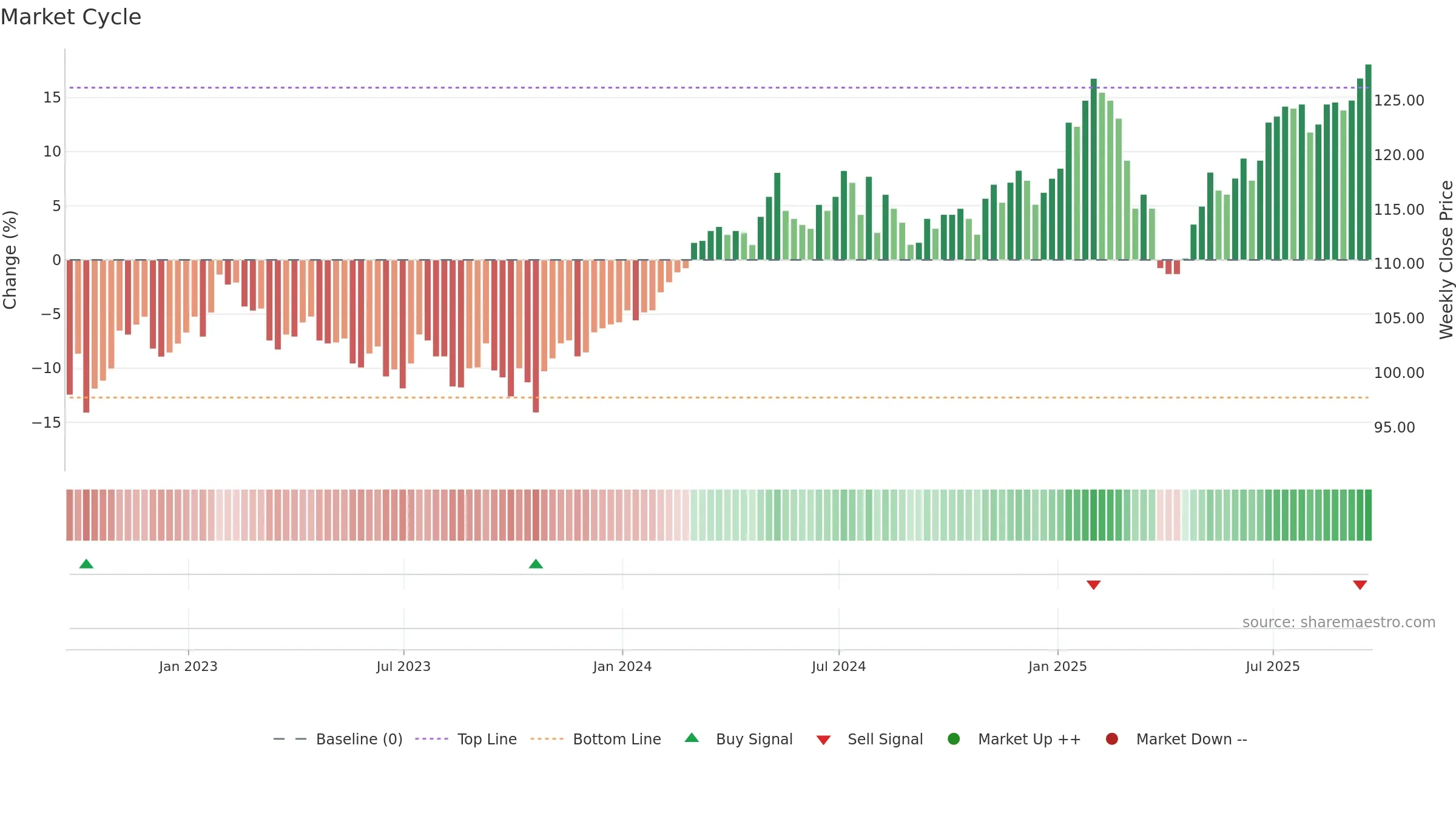Click the buy signal marker between Jul 2023 and Jan 2024
The height and width of the screenshot is (819, 1456).
536,564
